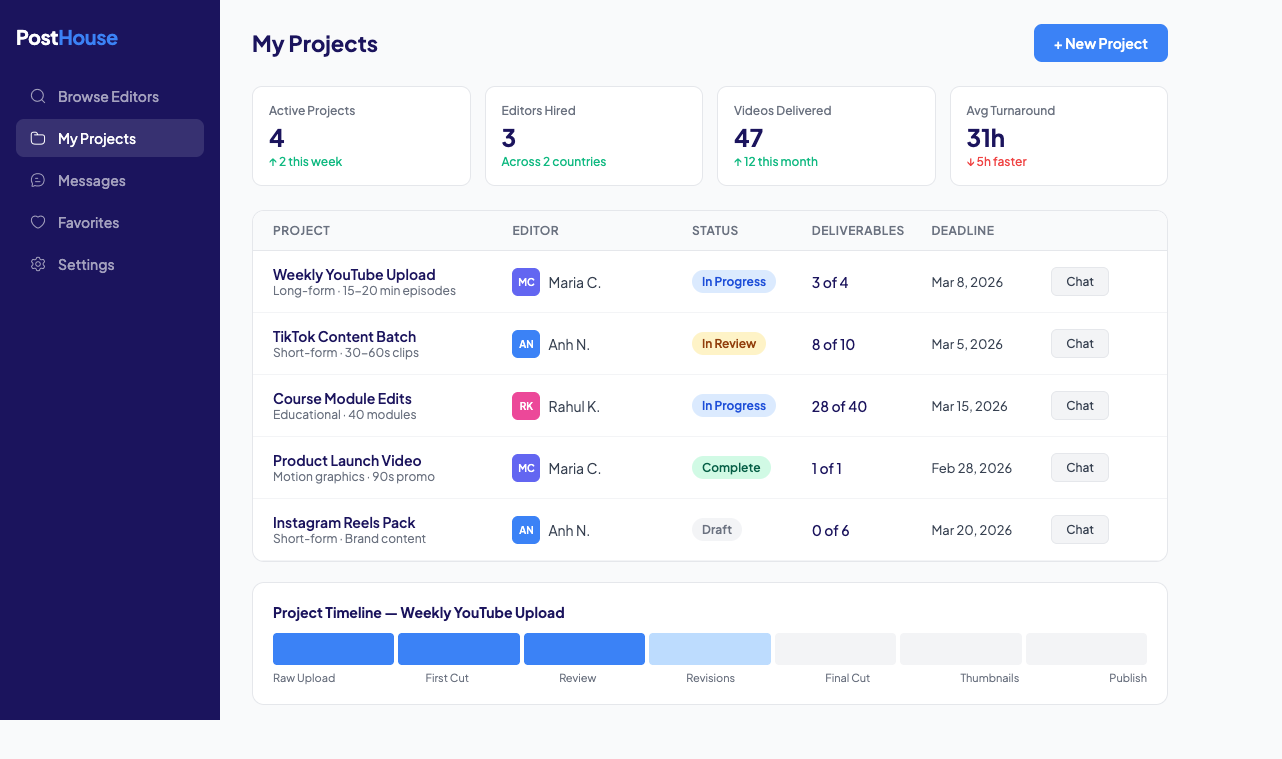
Task: Click the DEADLINE column header
Action: pyautogui.click(x=962, y=230)
